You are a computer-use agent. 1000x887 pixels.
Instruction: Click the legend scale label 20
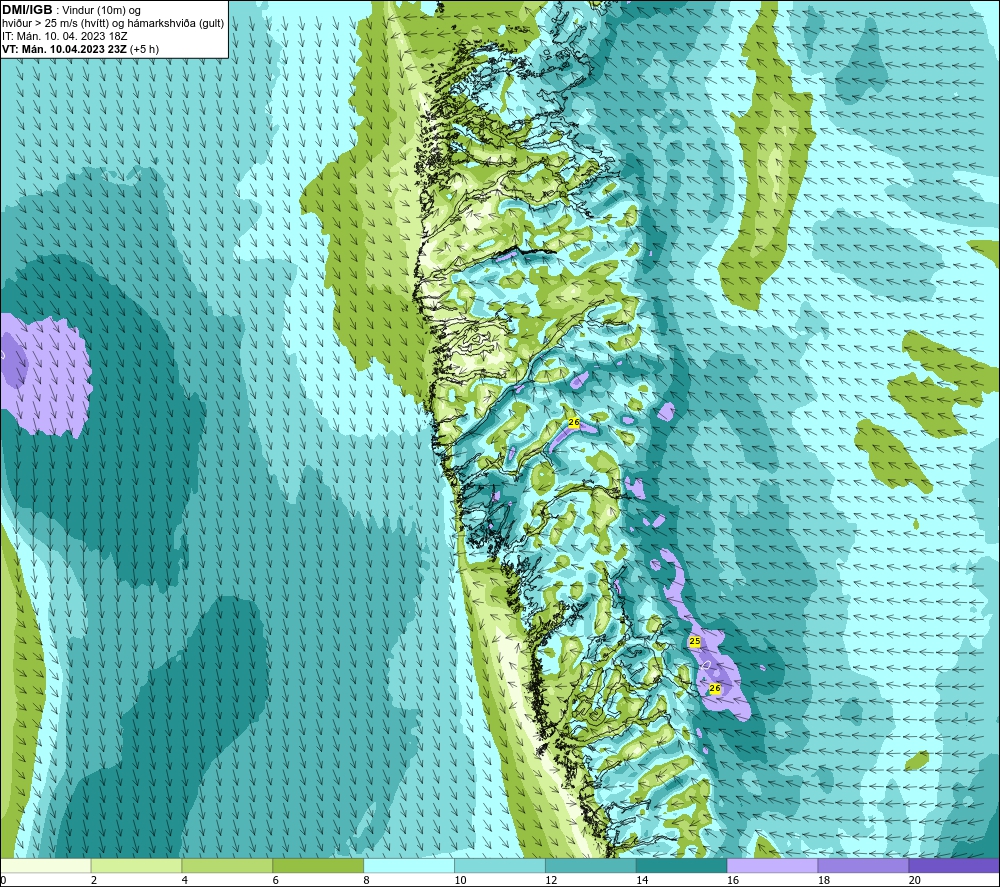point(915,880)
